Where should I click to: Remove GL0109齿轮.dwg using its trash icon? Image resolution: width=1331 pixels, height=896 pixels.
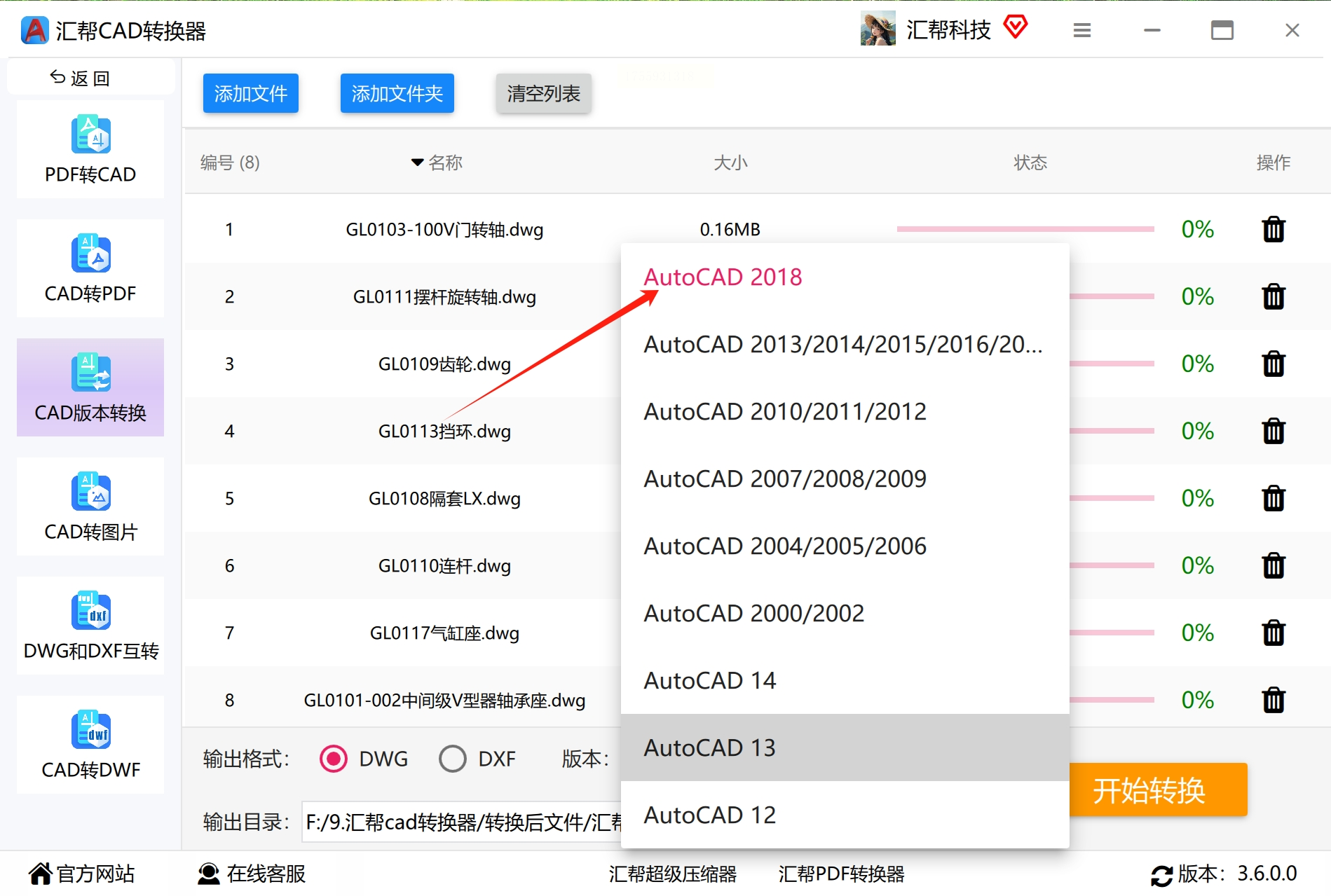[1273, 364]
